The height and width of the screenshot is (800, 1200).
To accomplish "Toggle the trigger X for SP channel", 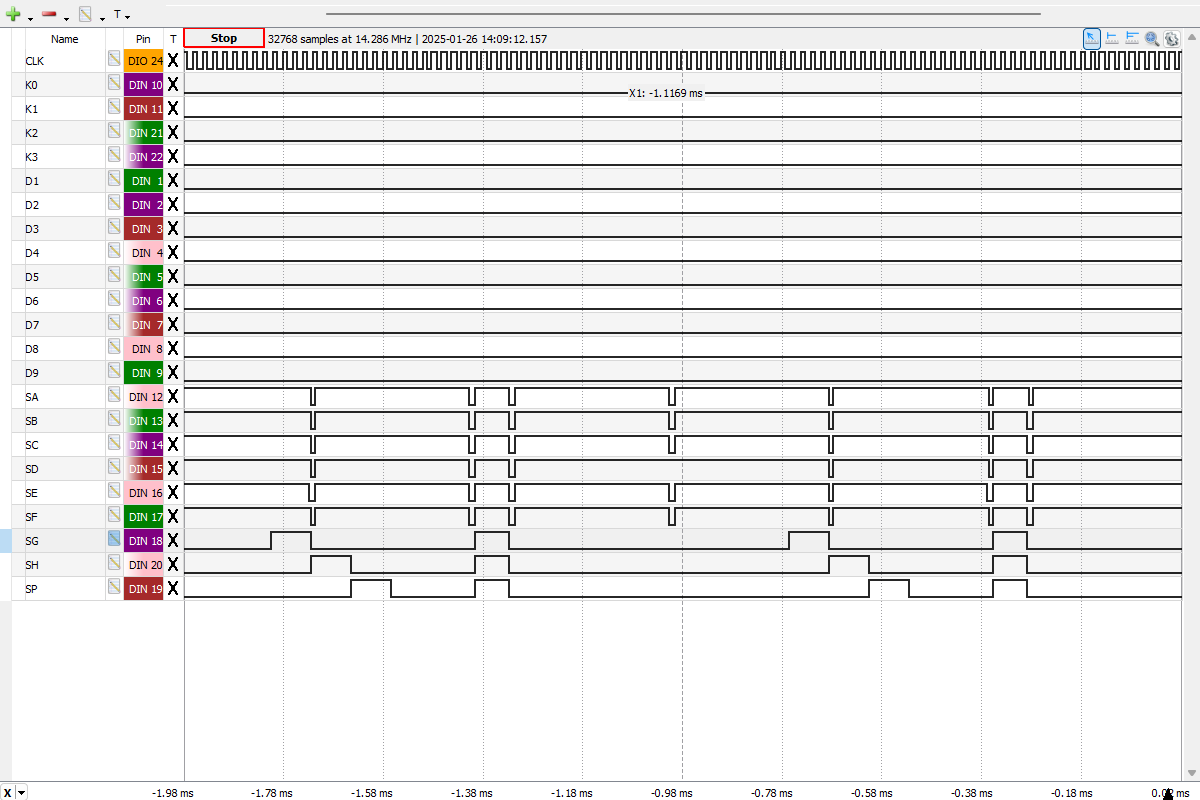I will click(x=173, y=589).
